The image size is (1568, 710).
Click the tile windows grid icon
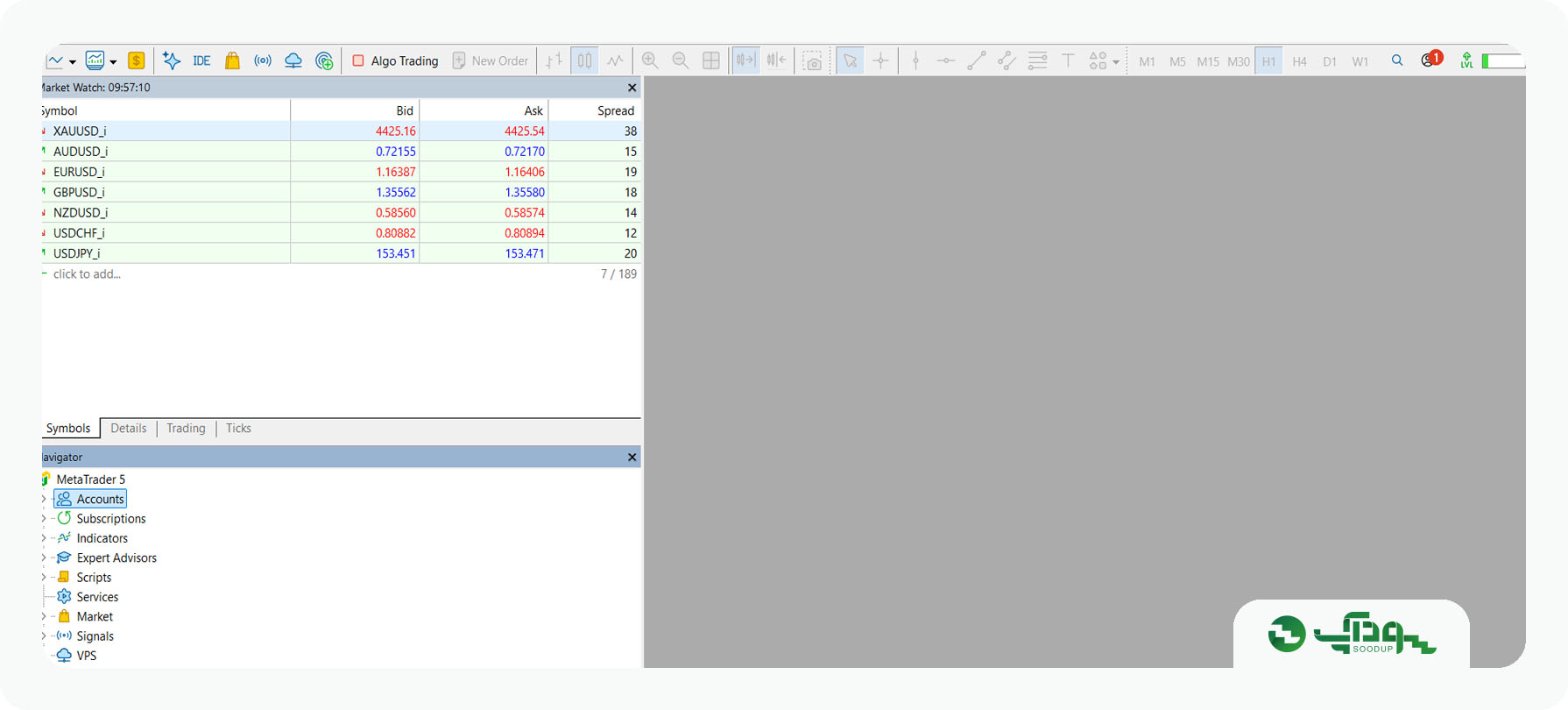coord(711,60)
